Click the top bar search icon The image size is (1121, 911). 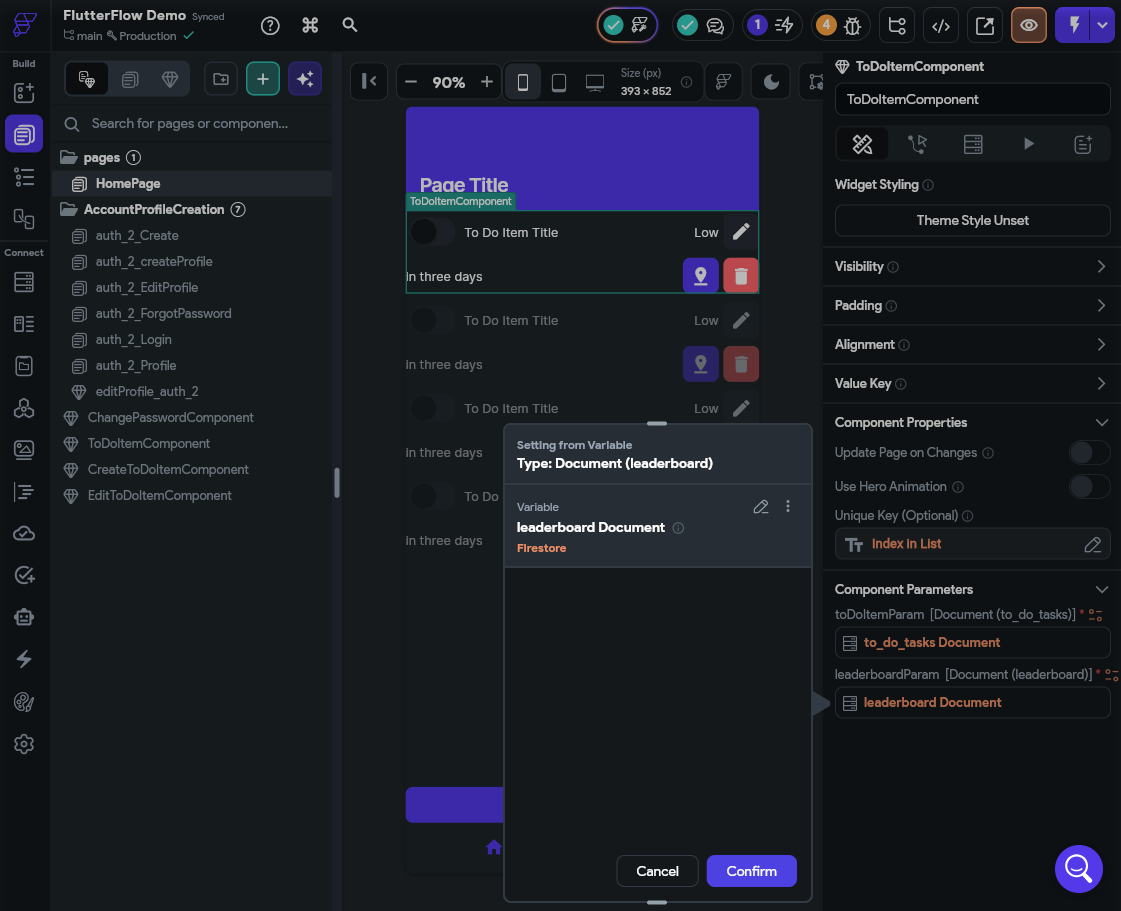[350, 25]
